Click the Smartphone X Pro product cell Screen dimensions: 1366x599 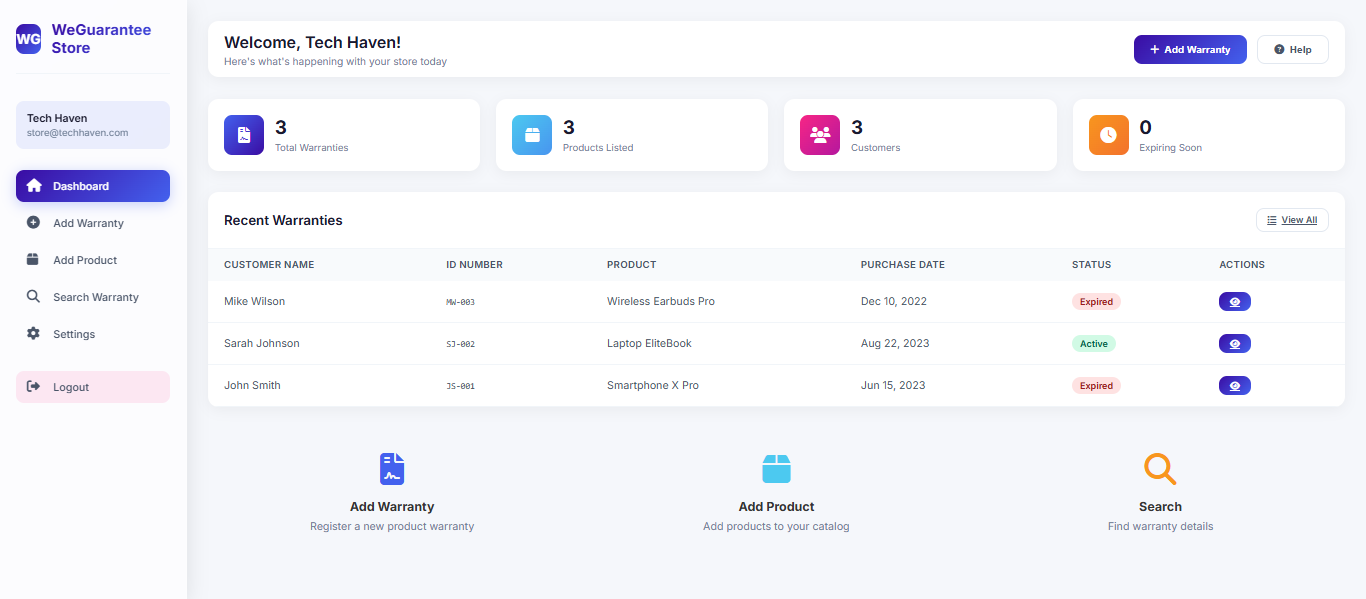click(x=653, y=385)
